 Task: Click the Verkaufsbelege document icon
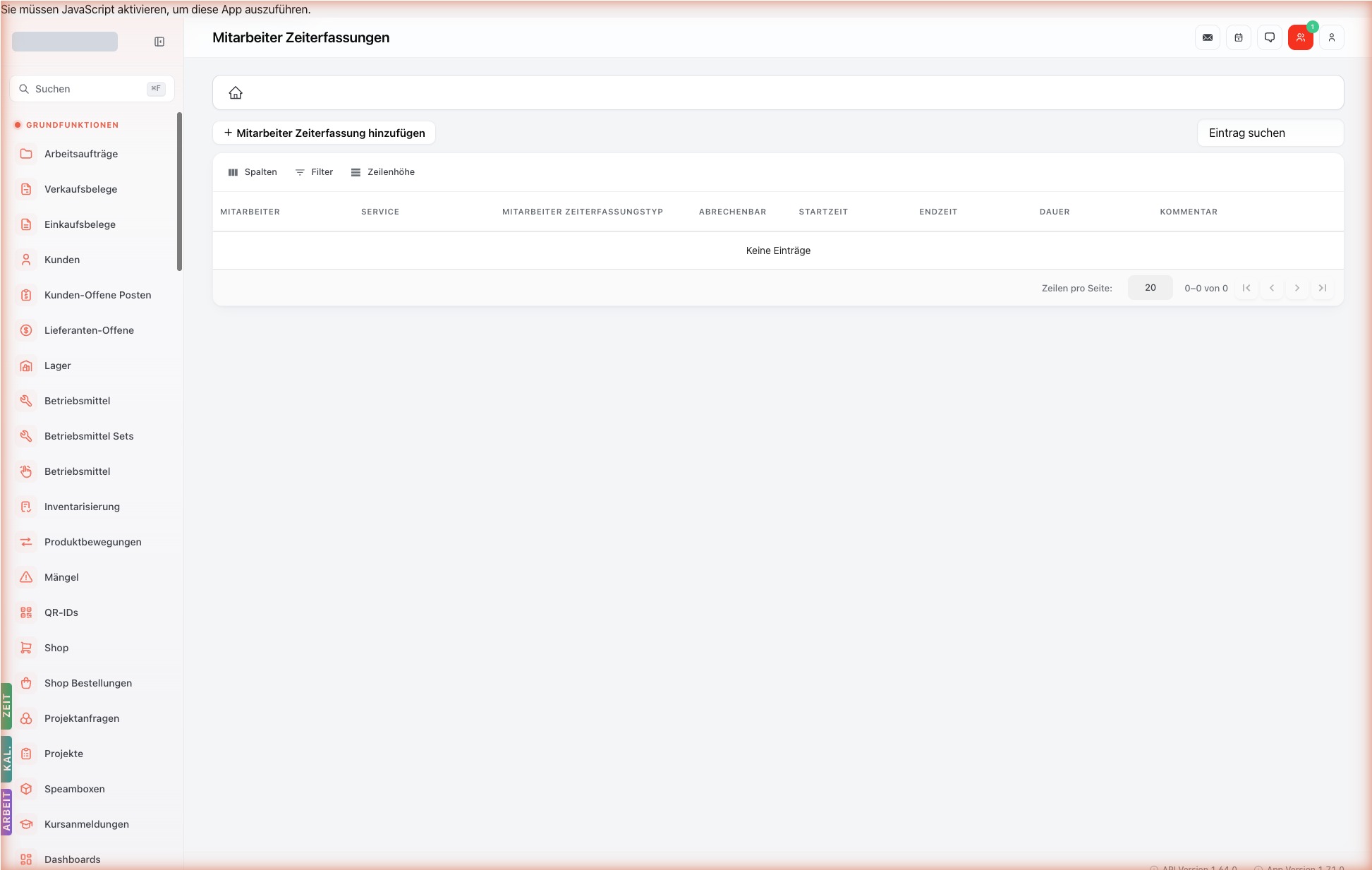[26, 189]
